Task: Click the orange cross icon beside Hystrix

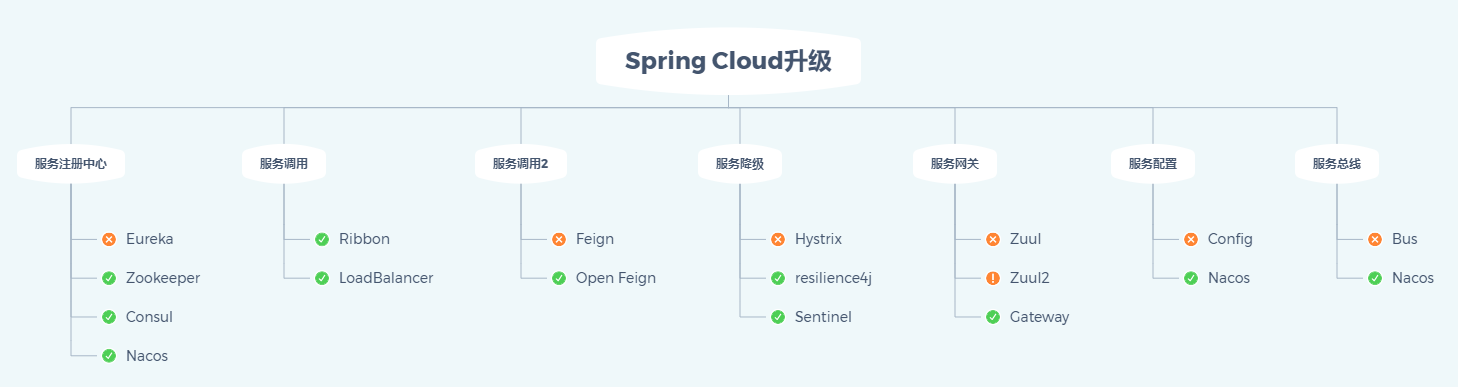Action: [778, 239]
